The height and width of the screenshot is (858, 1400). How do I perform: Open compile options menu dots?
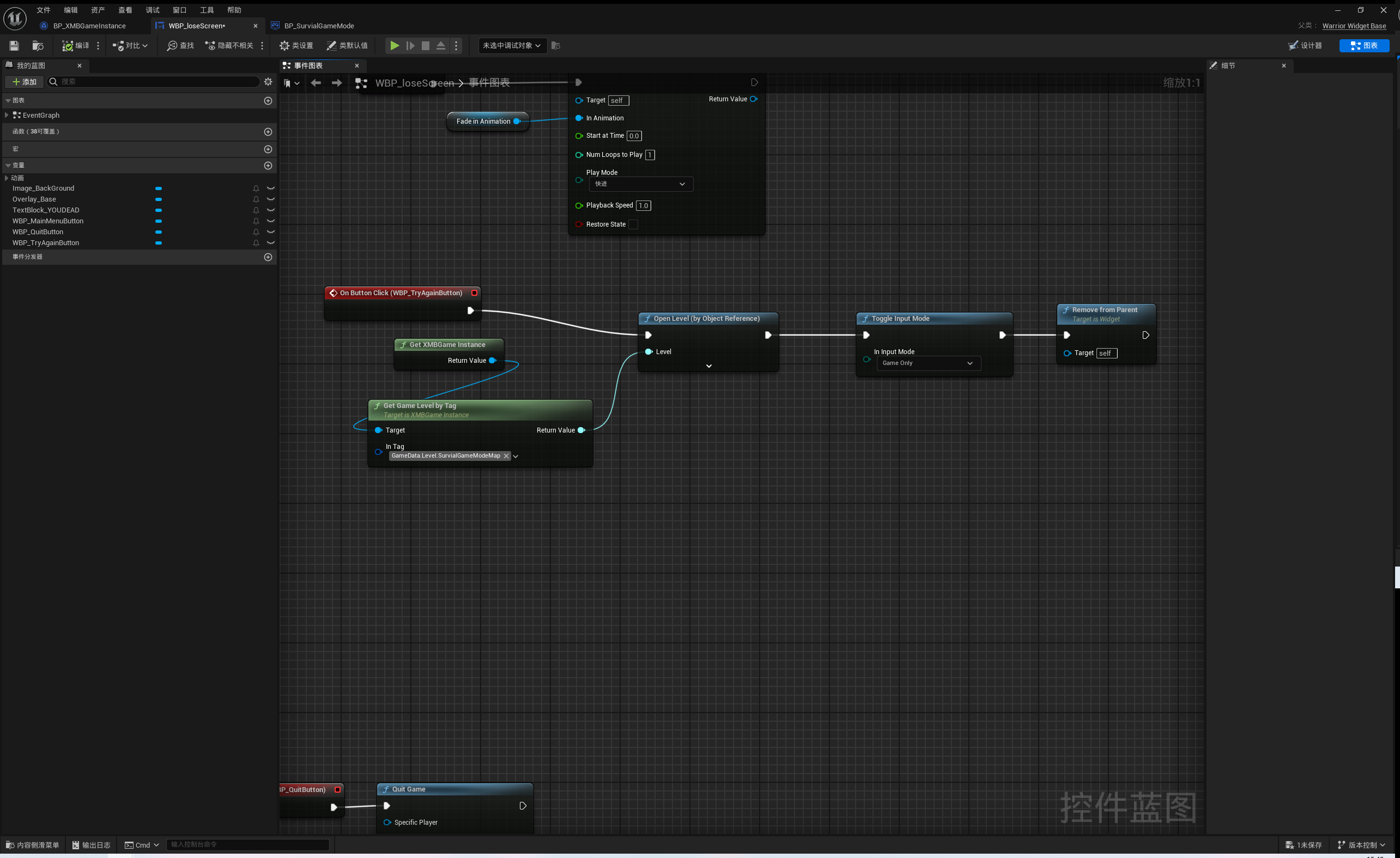coord(98,45)
